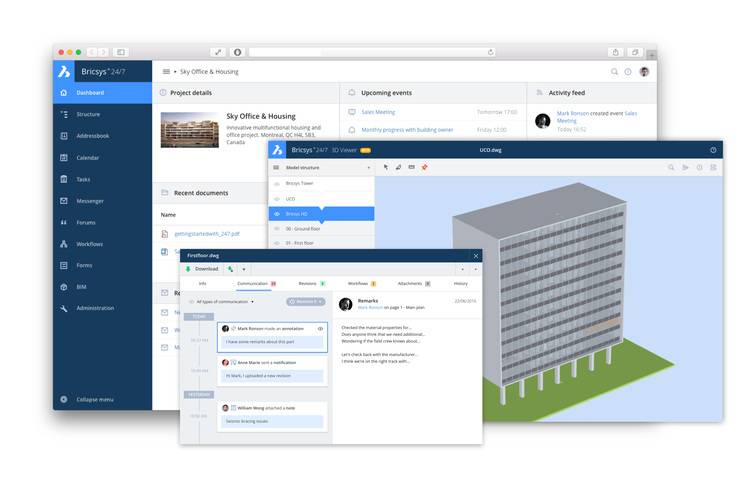The height and width of the screenshot is (477, 750).
Task: Open Messenger in the left menu
Action: click(x=91, y=201)
